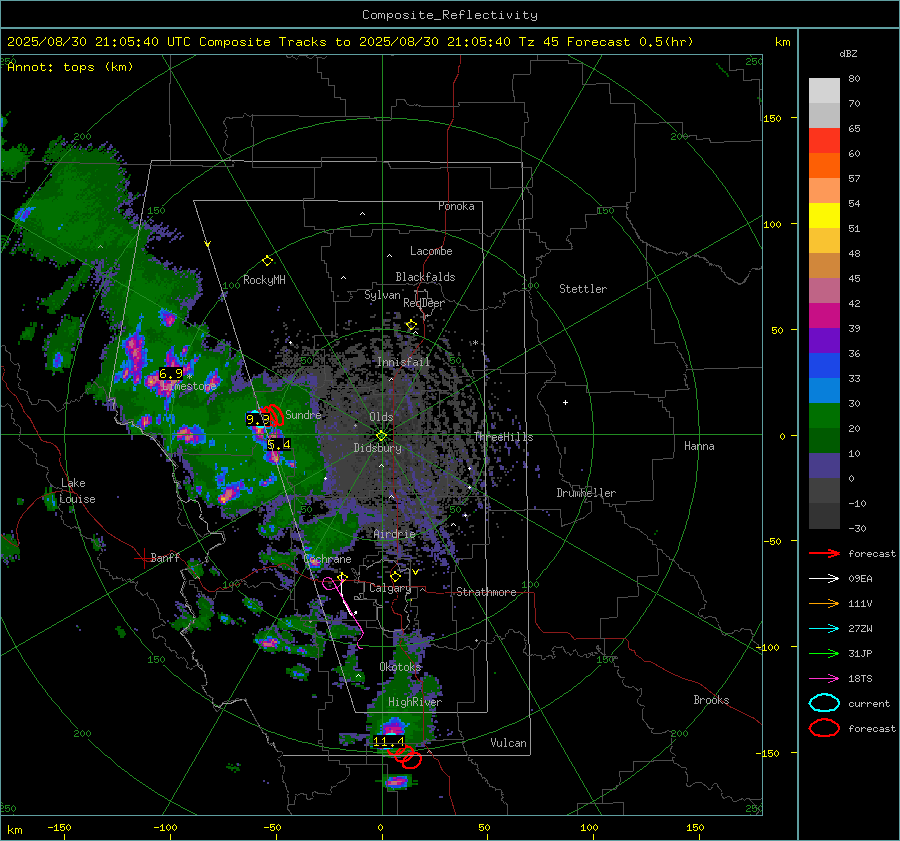Select the orange 111V track arrow
Image resolution: width=900 pixels, height=841 pixels.
[824, 603]
